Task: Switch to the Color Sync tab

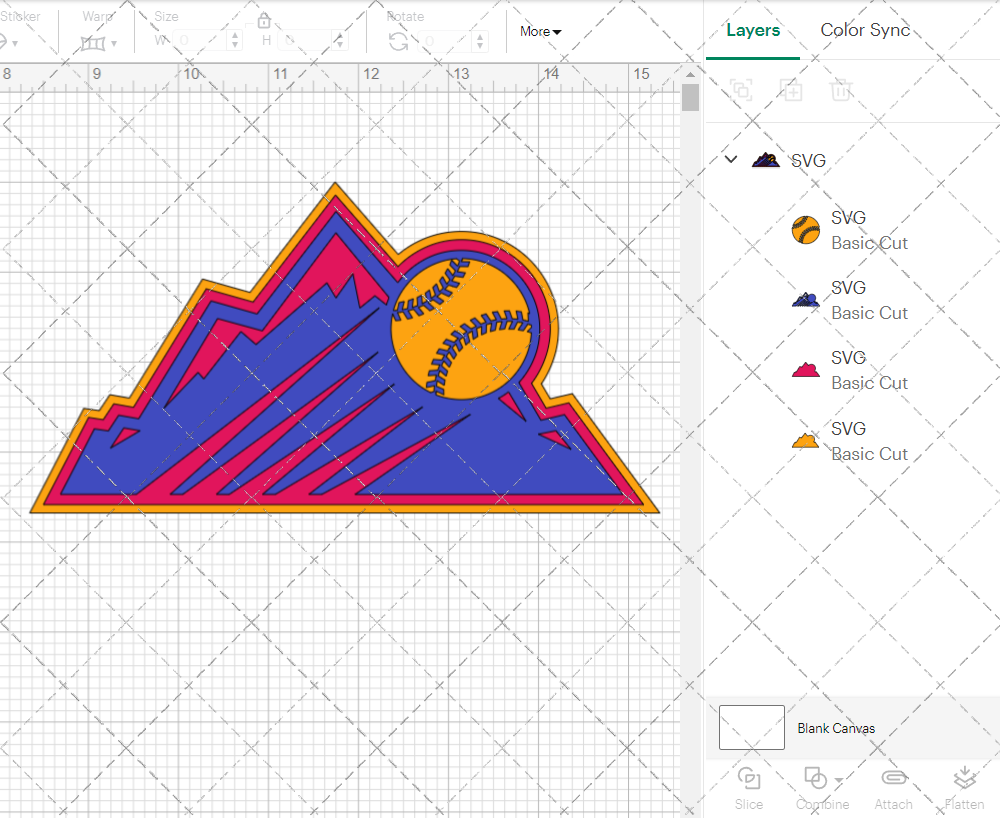Action: [x=865, y=30]
